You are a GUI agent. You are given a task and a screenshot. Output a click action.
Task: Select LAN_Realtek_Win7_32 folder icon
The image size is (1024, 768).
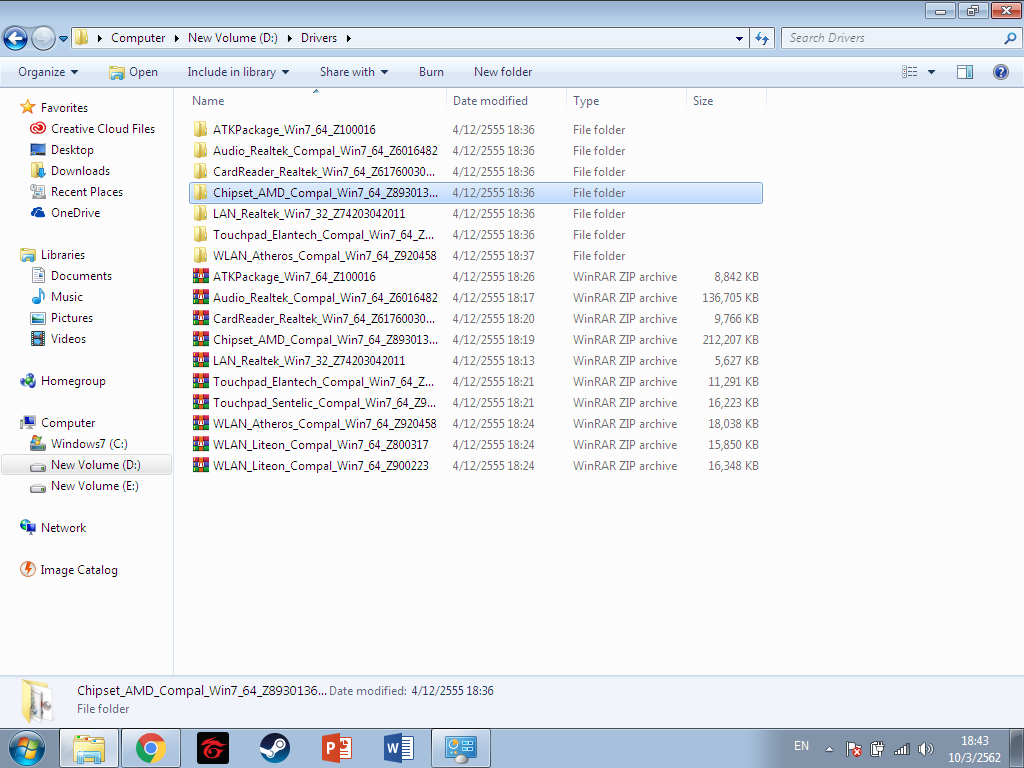(x=200, y=214)
